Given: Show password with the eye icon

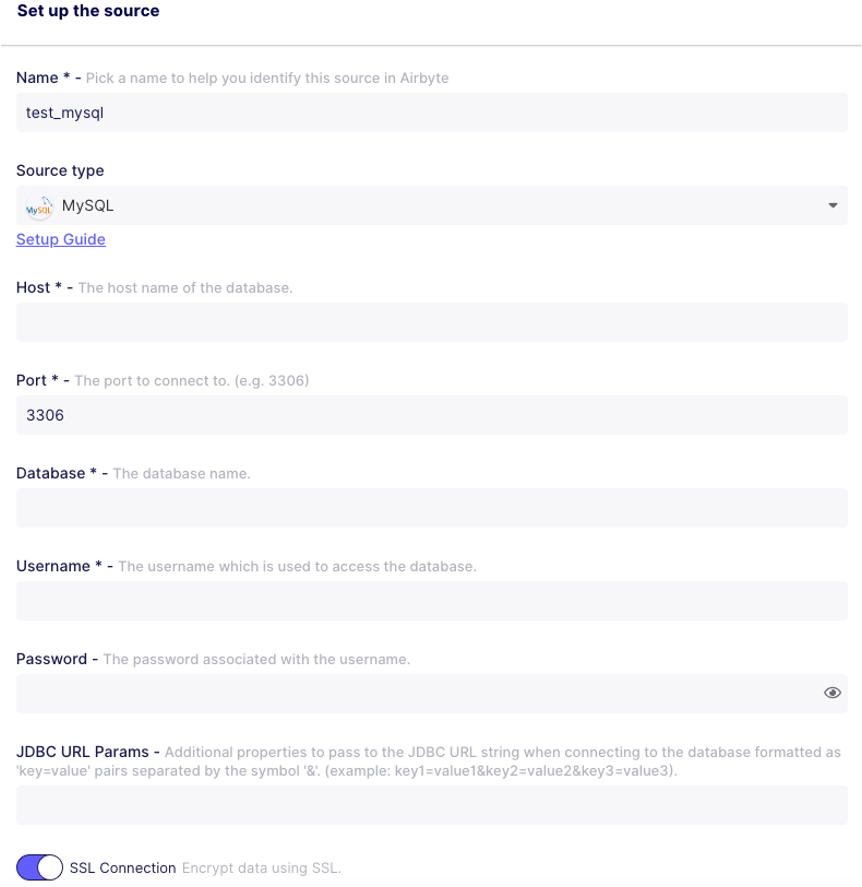Looking at the screenshot, I should coord(832,693).
